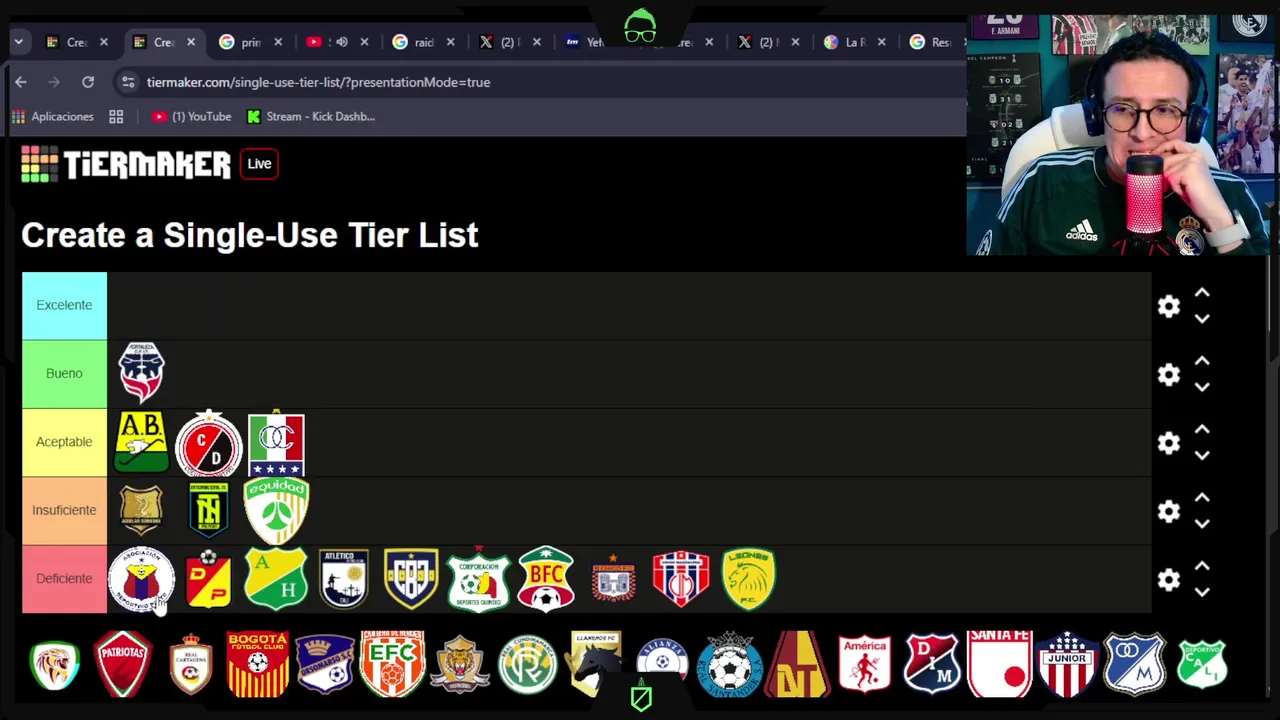1280x720 pixels.
Task: Click the Live badge button
Action: point(259,164)
